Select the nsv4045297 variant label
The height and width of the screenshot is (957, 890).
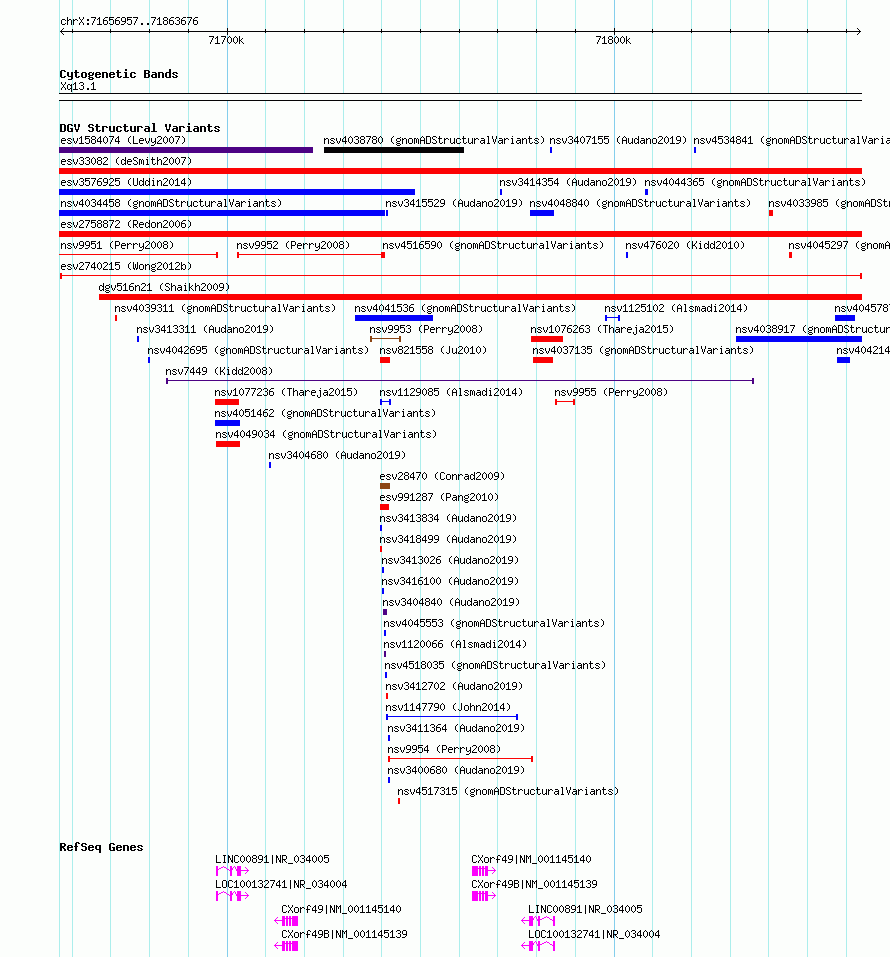pos(839,245)
